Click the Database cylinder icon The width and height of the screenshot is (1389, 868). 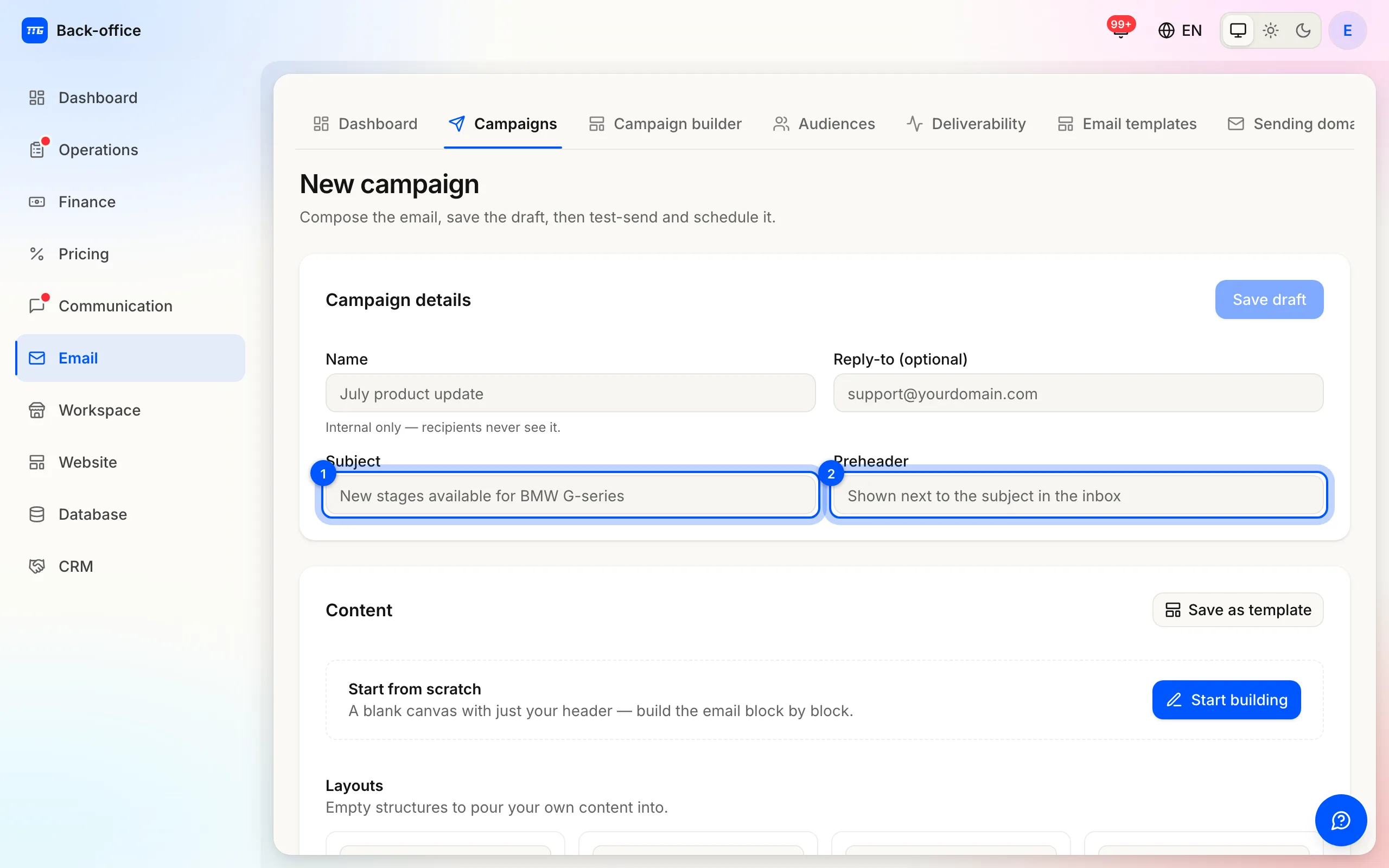[x=37, y=514]
